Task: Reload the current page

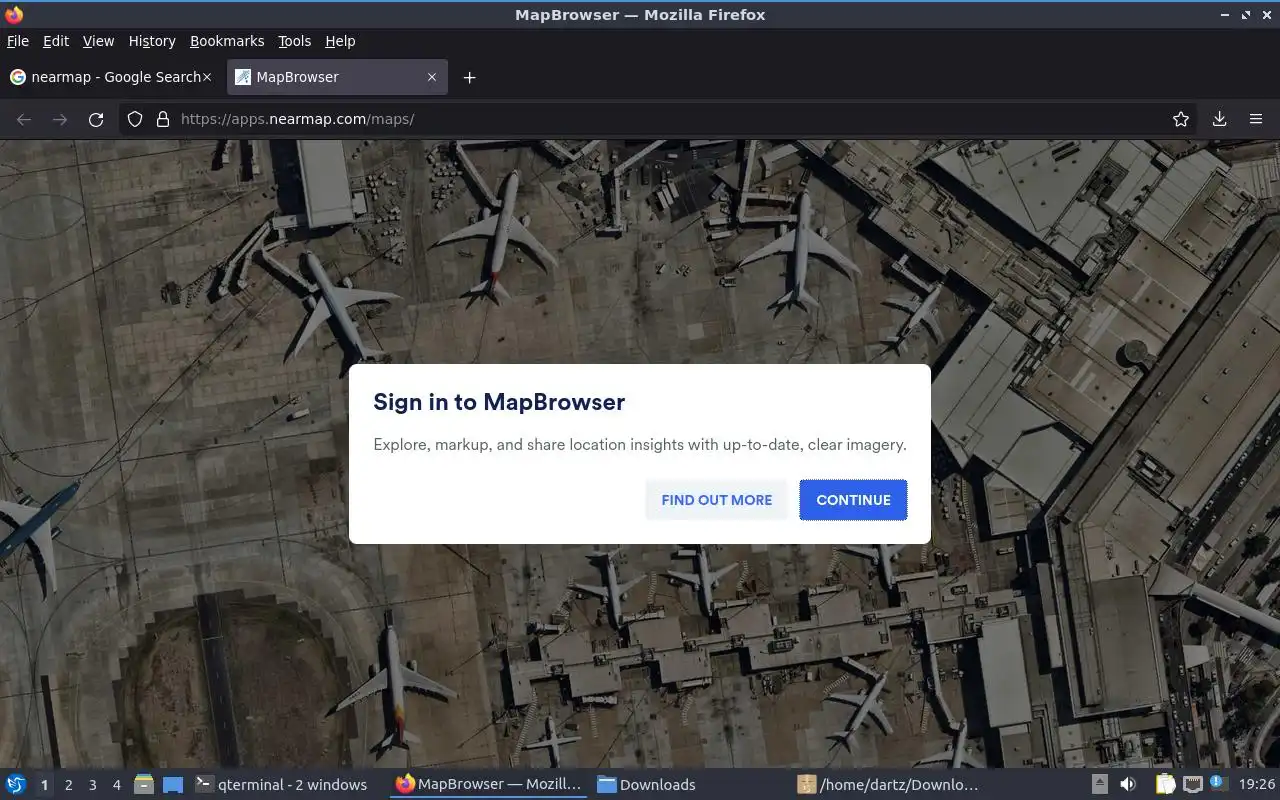Action: pos(96,119)
